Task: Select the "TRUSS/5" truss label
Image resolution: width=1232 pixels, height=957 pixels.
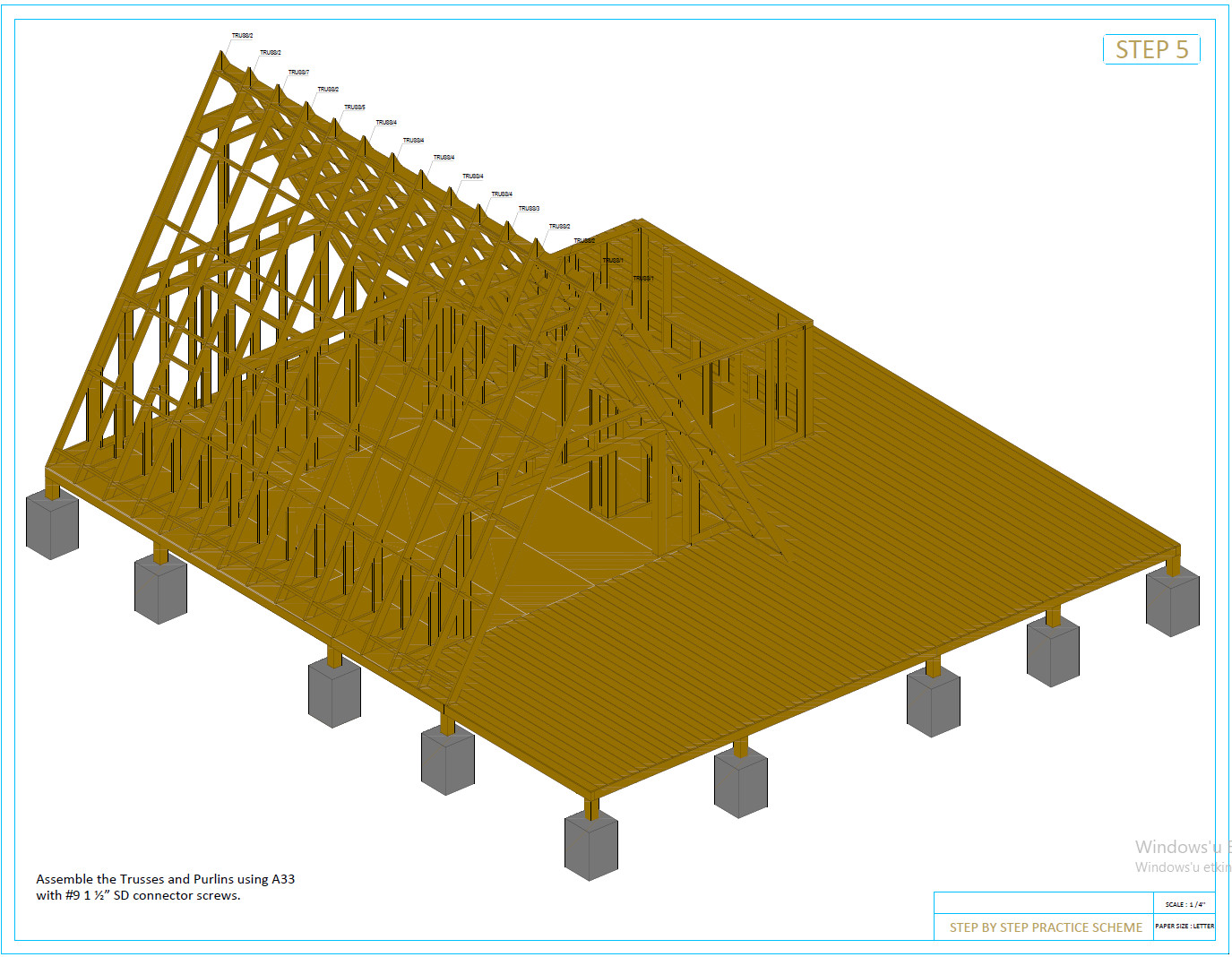Action: point(355,107)
